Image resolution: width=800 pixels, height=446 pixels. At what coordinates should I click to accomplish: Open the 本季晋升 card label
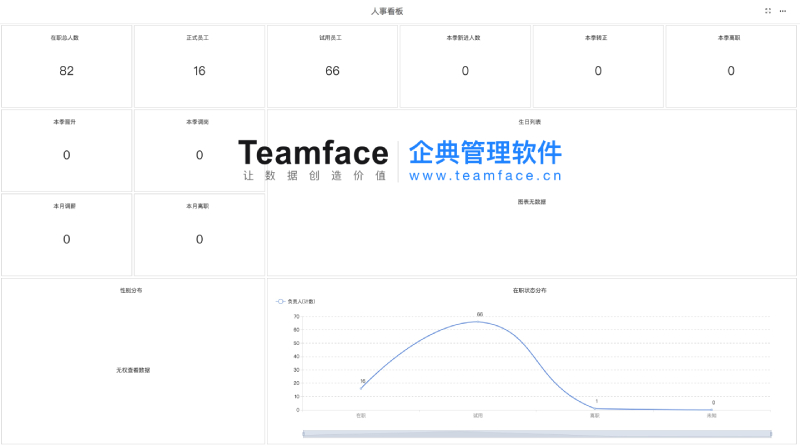click(x=65, y=122)
